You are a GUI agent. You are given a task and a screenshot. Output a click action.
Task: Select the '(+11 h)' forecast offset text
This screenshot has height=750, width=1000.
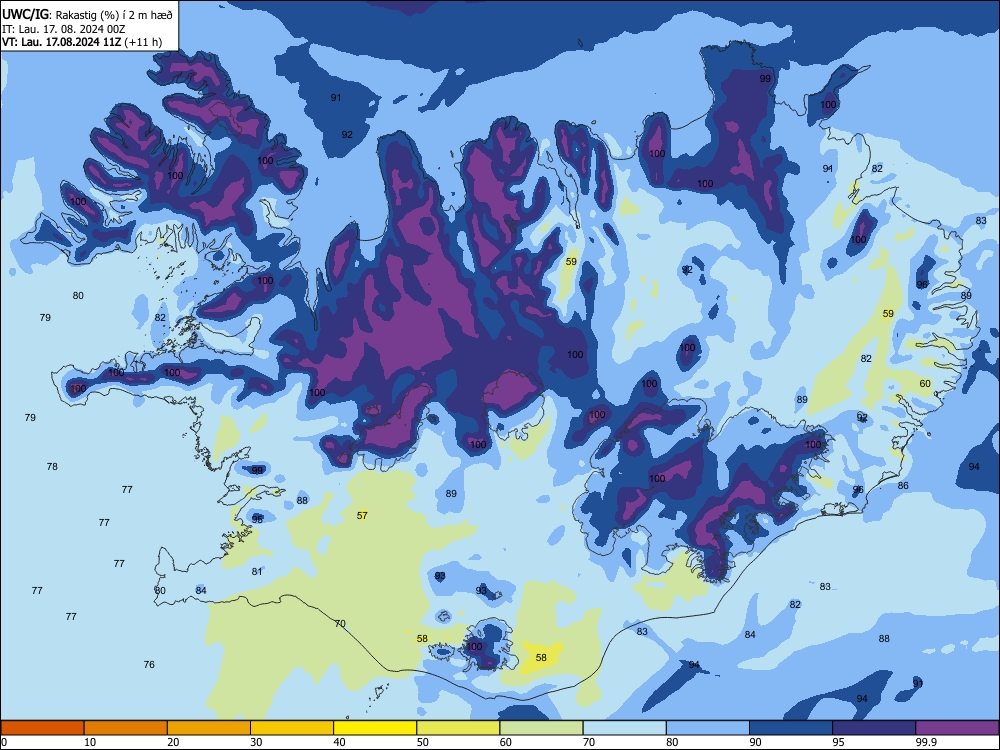[x=143, y=42]
